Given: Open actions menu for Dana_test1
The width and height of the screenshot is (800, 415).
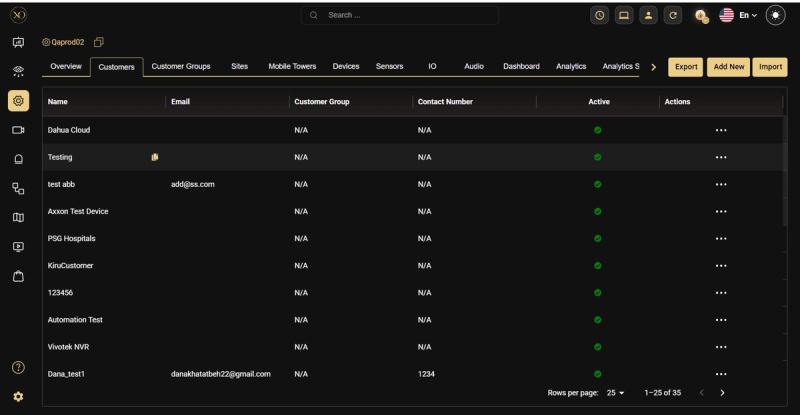Looking at the screenshot, I should (721, 374).
